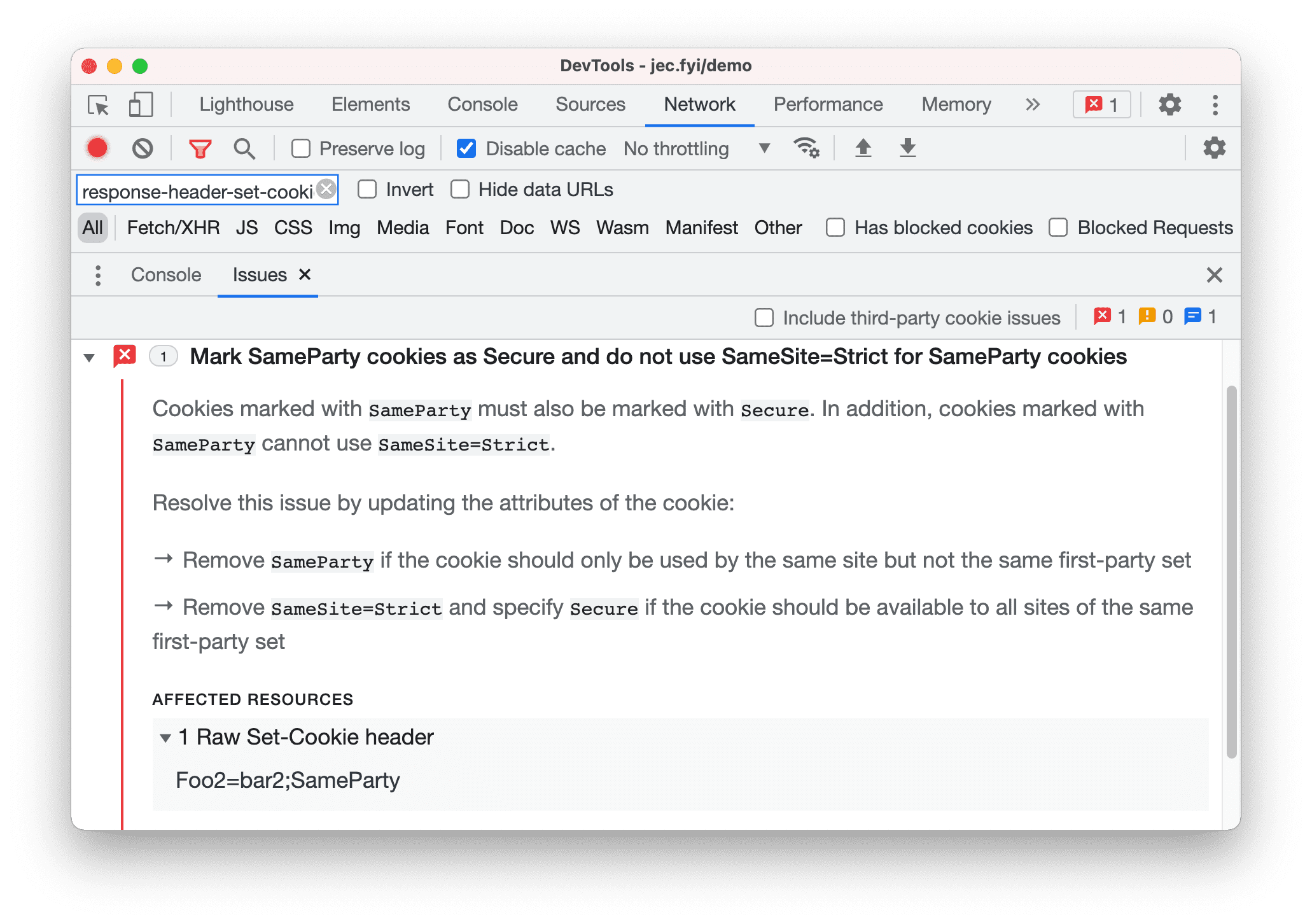This screenshot has width=1312, height=924.
Task: Toggle the Preserve log checkbox
Action: click(299, 149)
